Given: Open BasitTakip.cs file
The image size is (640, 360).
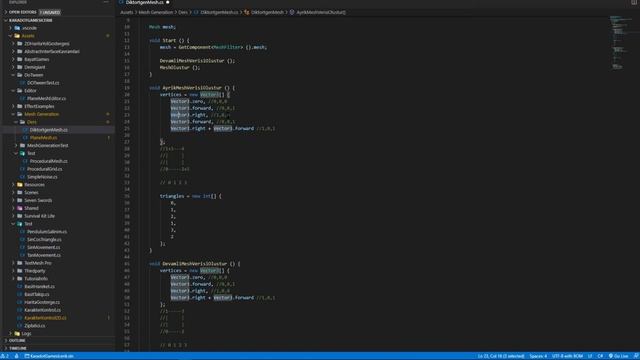Looking at the screenshot, I should 36,294.
